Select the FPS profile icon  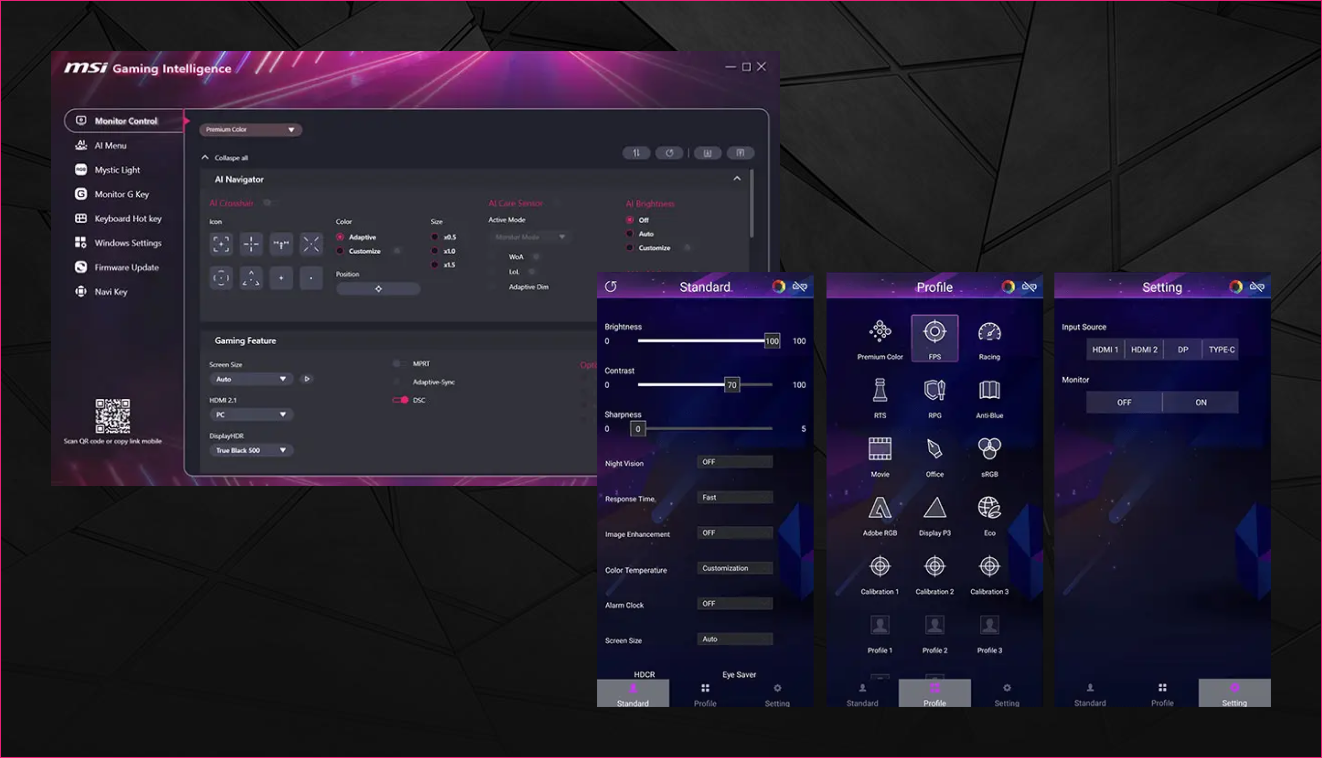pos(935,338)
